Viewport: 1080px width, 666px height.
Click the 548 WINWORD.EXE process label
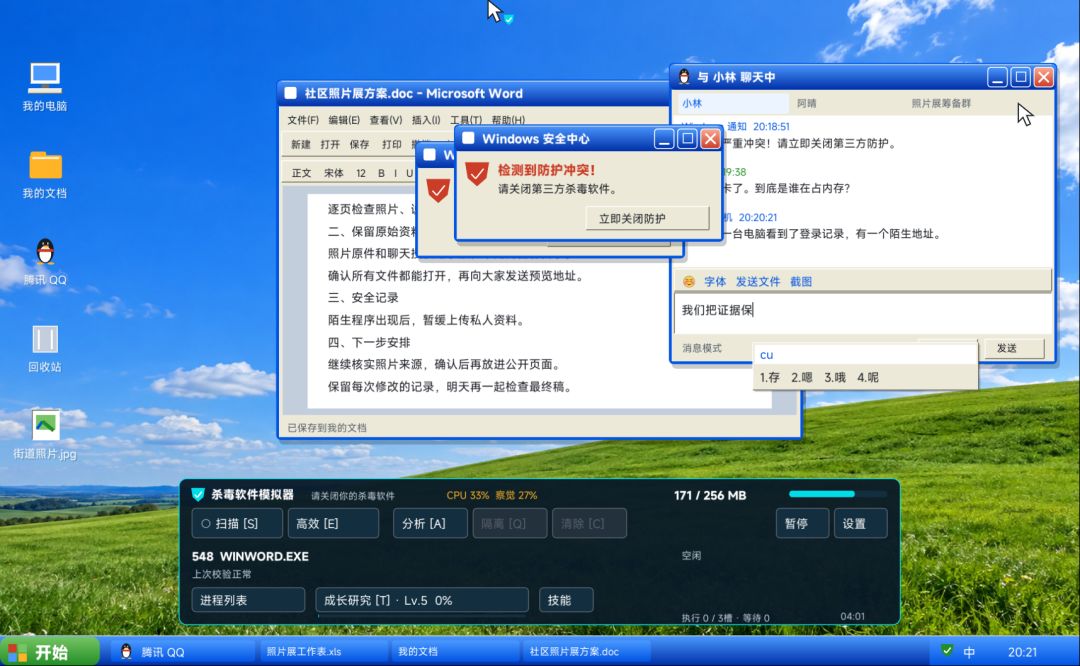pyautogui.click(x=250, y=556)
